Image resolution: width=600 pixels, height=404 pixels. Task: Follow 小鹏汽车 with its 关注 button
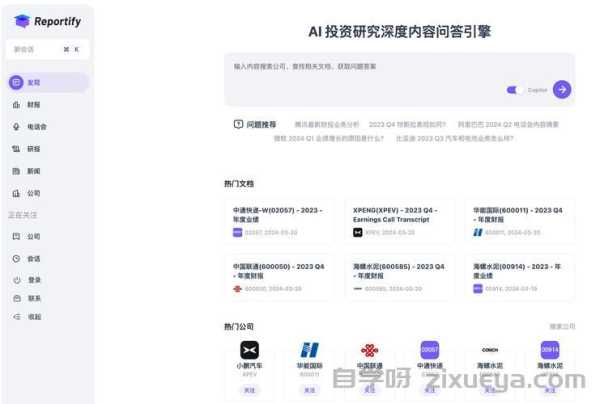pos(249,390)
